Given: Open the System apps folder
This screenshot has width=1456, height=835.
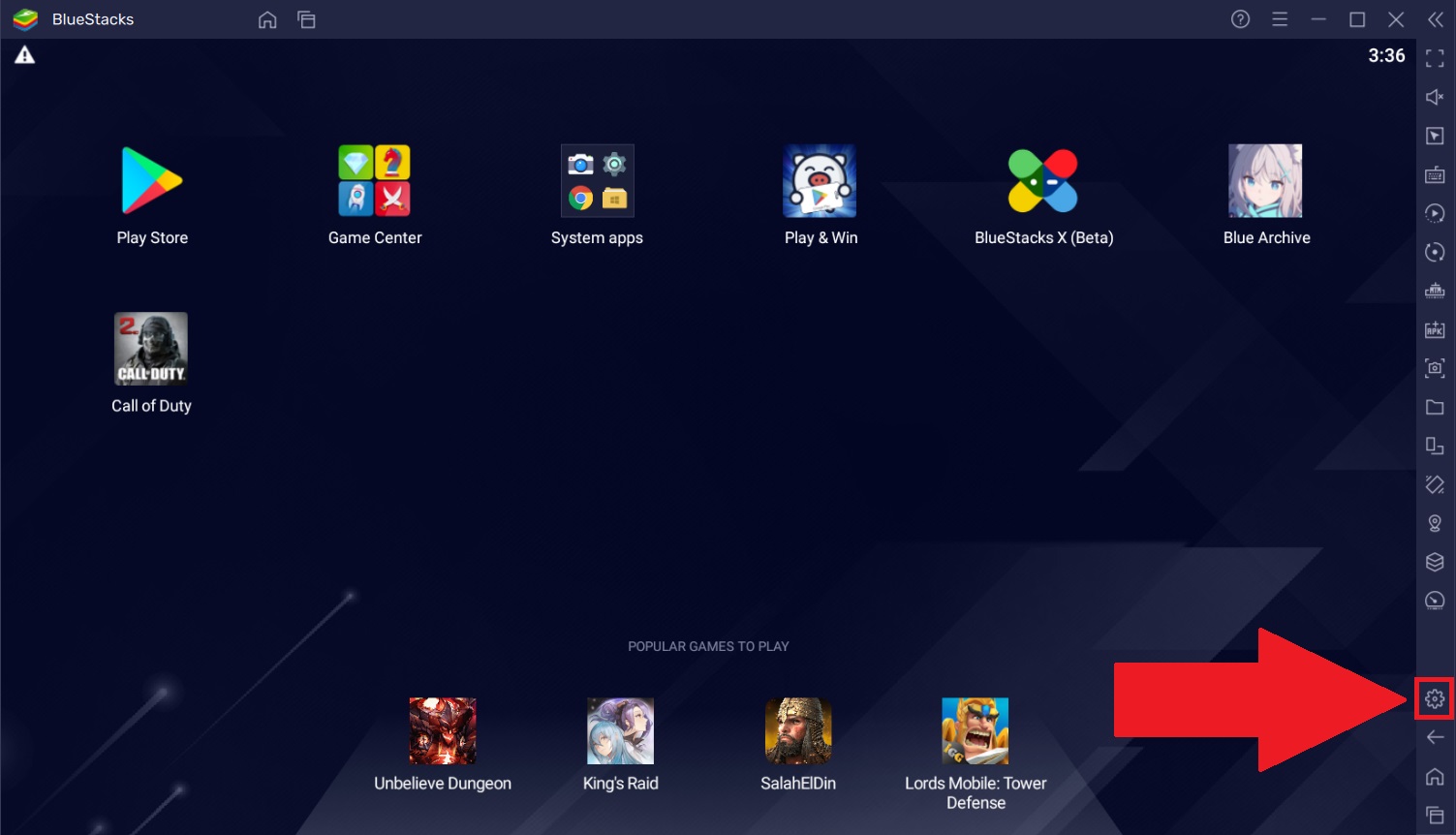Looking at the screenshot, I should 597,181.
